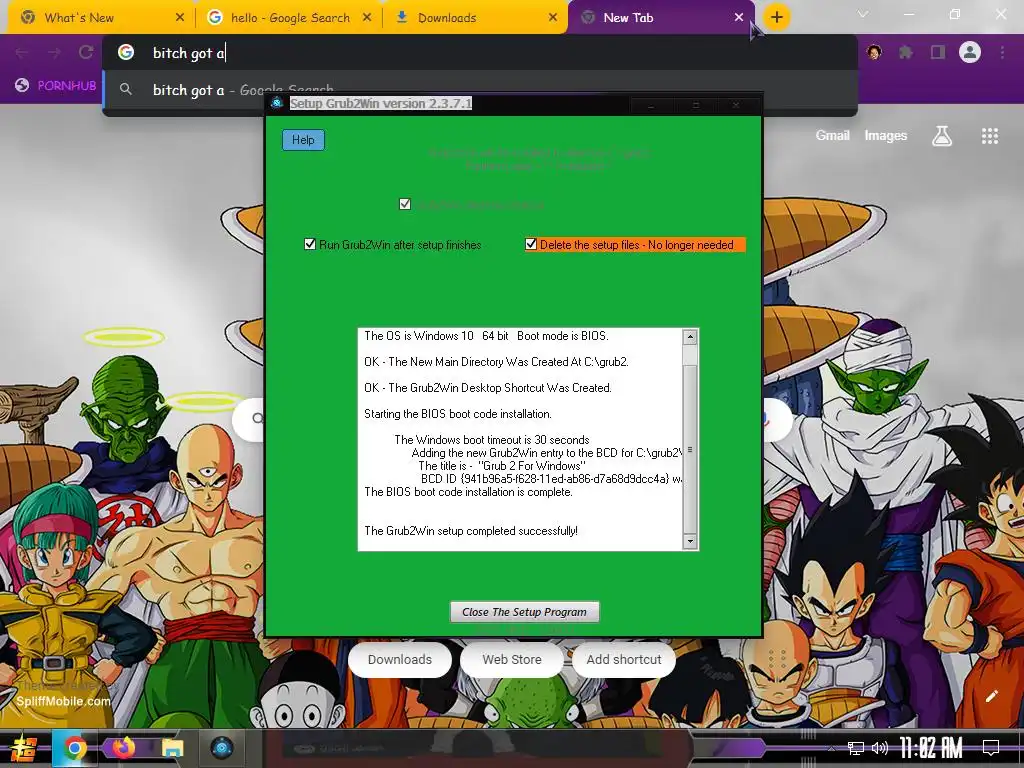1024x768 pixels.
Task: Click the Add shortcut button
Action: [624, 660]
